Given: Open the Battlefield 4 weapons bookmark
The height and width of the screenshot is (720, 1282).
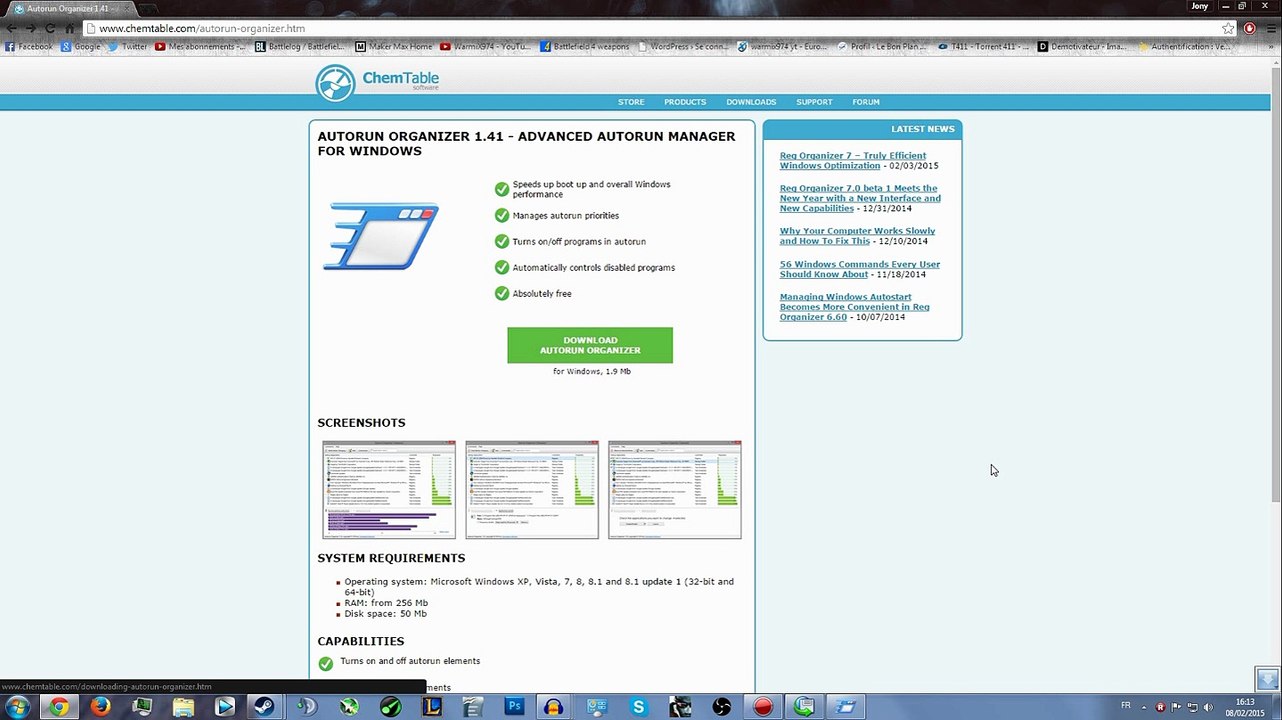Looking at the screenshot, I should coord(586,46).
